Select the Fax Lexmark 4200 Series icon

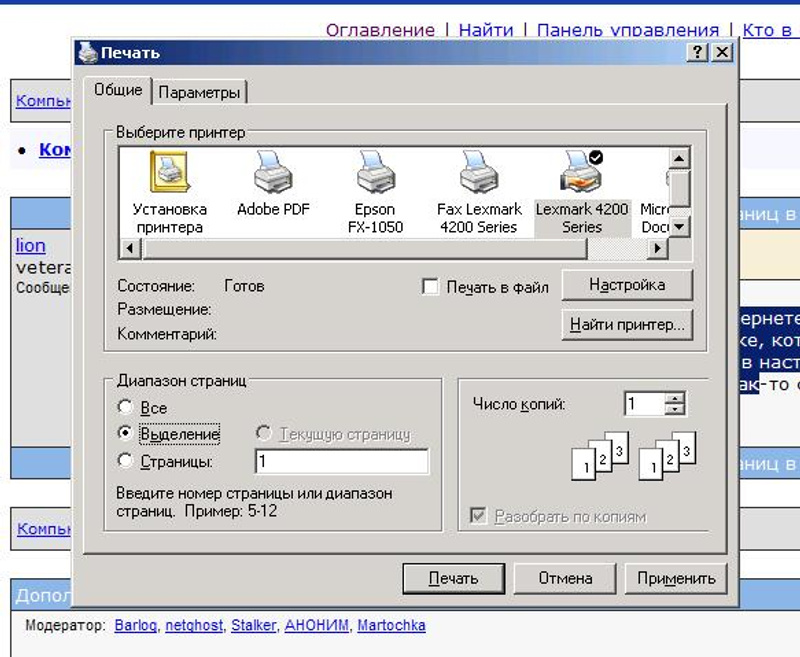[479, 193]
